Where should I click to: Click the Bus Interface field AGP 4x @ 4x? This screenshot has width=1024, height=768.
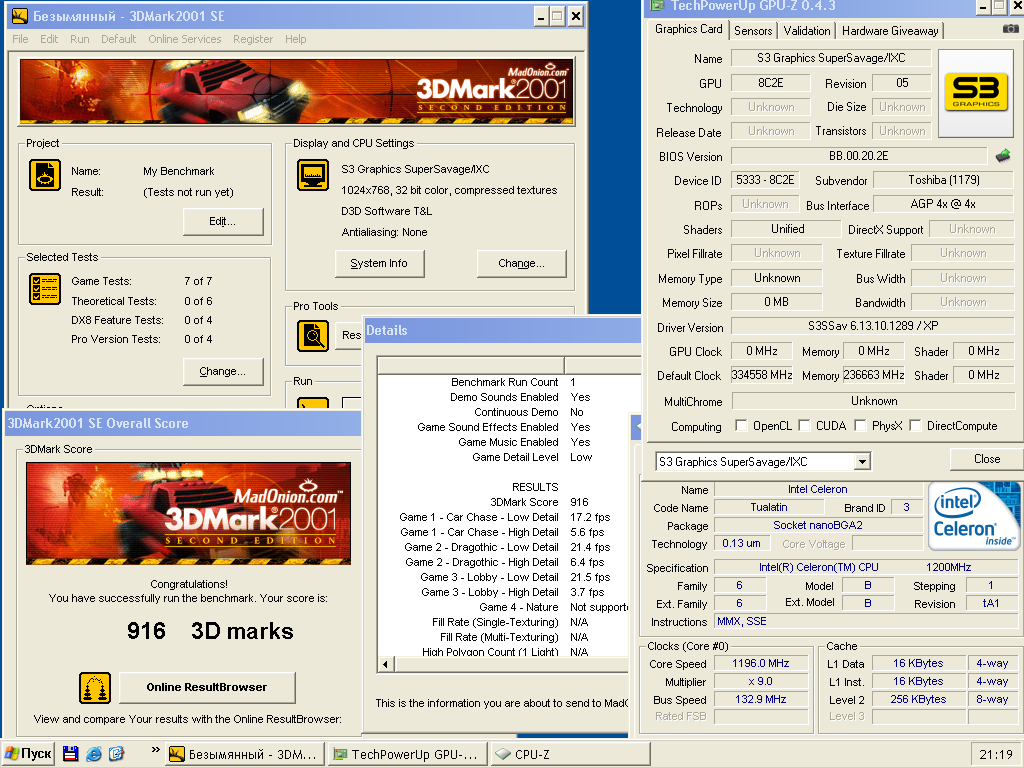point(943,204)
